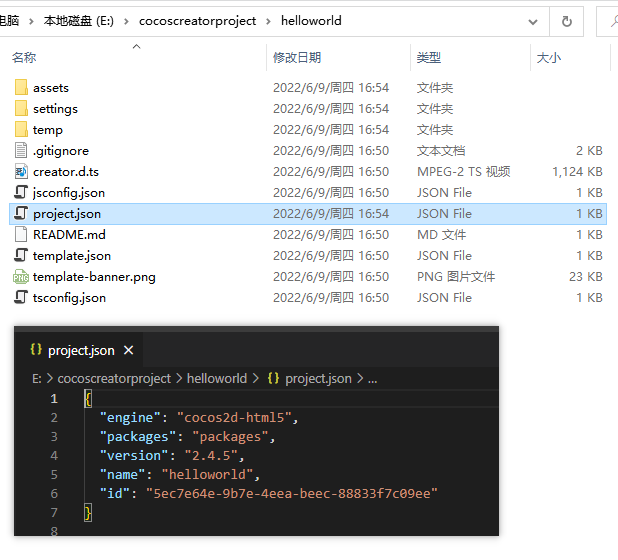Image resolution: width=618 pixels, height=560 pixels.
Task: Click the search box magnifier field
Action: [x=607, y=21]
